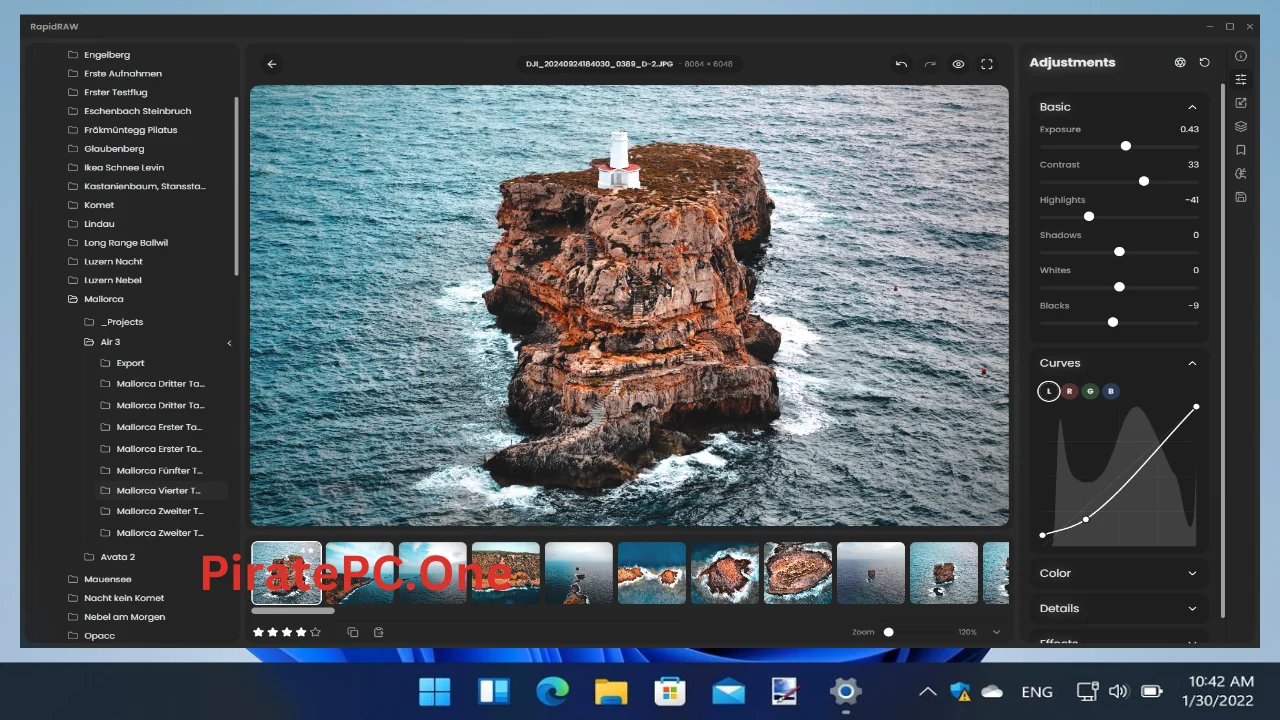The height and width of the screenshot is (720, 1280).
Task: Click the file name DJI_20240924184030_0389_D-2.JPG
Action: 601,64
